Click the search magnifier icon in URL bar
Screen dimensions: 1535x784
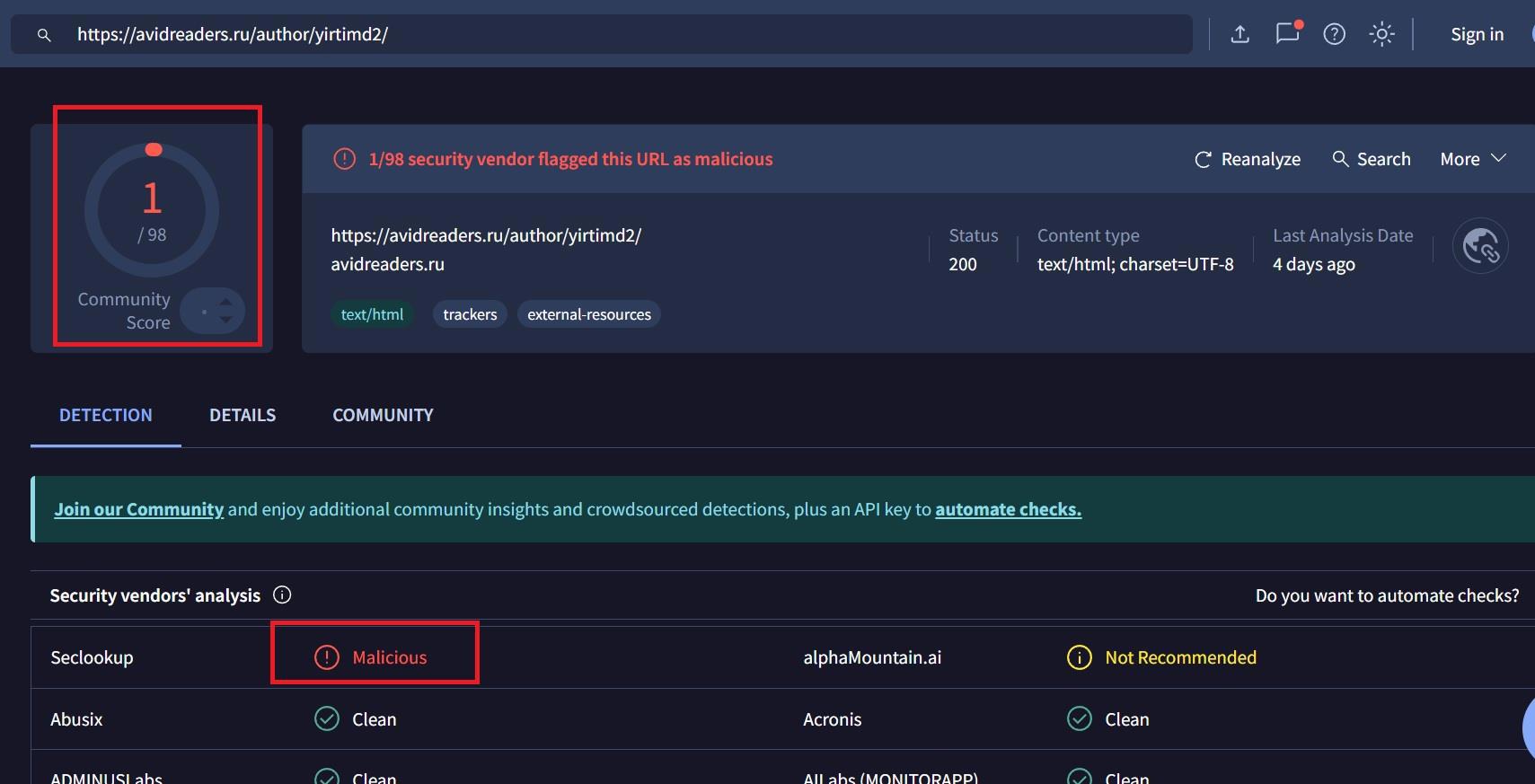[x=44, y=35]
